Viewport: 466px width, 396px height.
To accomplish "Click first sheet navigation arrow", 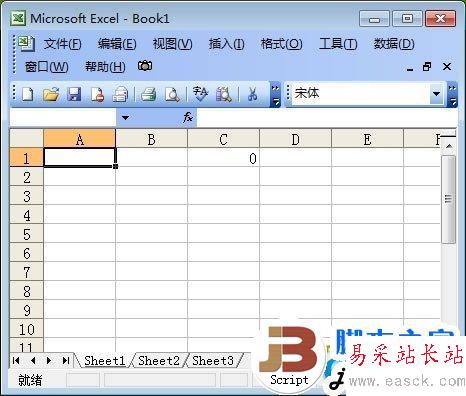I will coord(16,360).
